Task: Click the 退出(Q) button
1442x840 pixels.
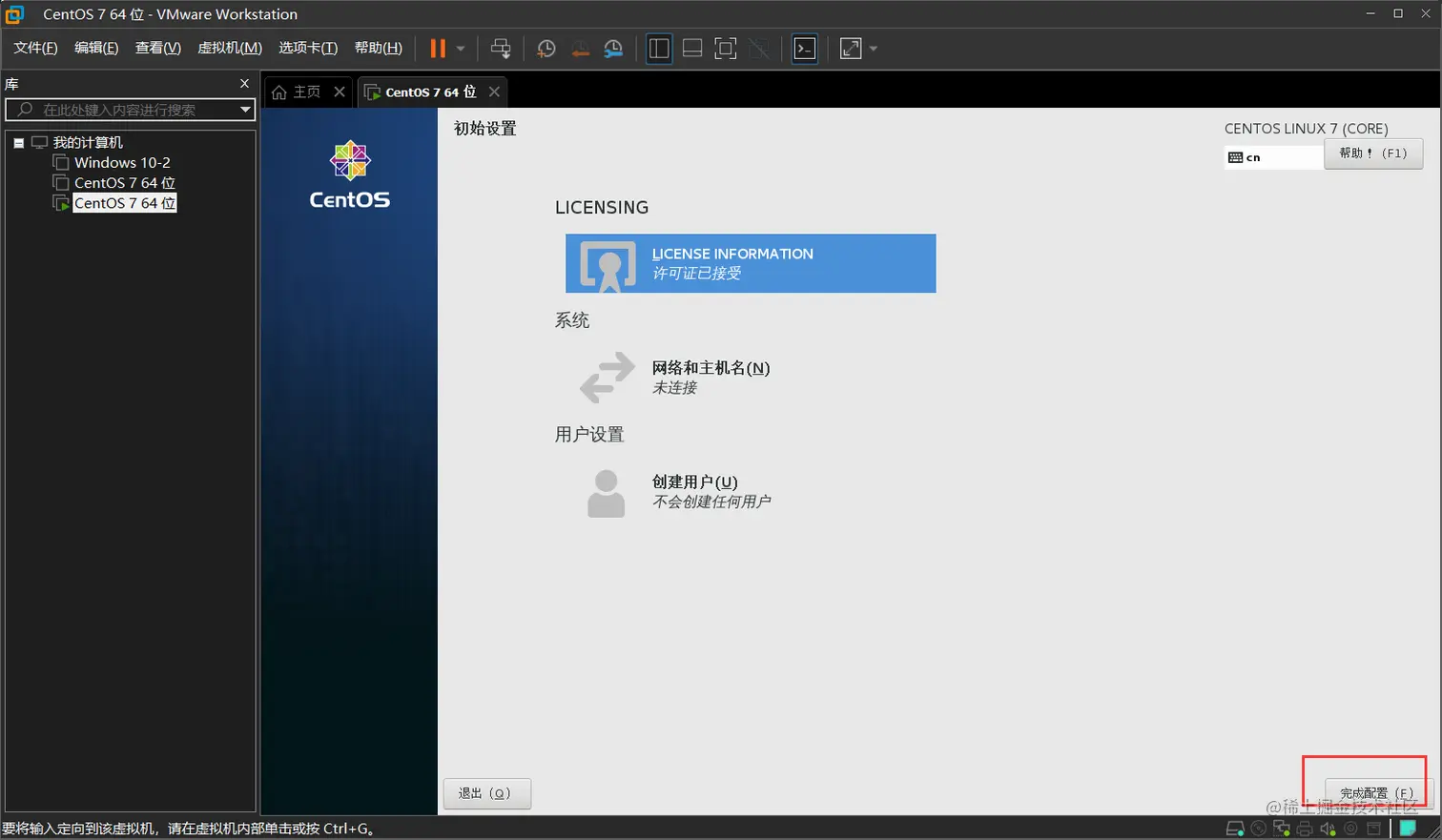Action: [486, 793]
